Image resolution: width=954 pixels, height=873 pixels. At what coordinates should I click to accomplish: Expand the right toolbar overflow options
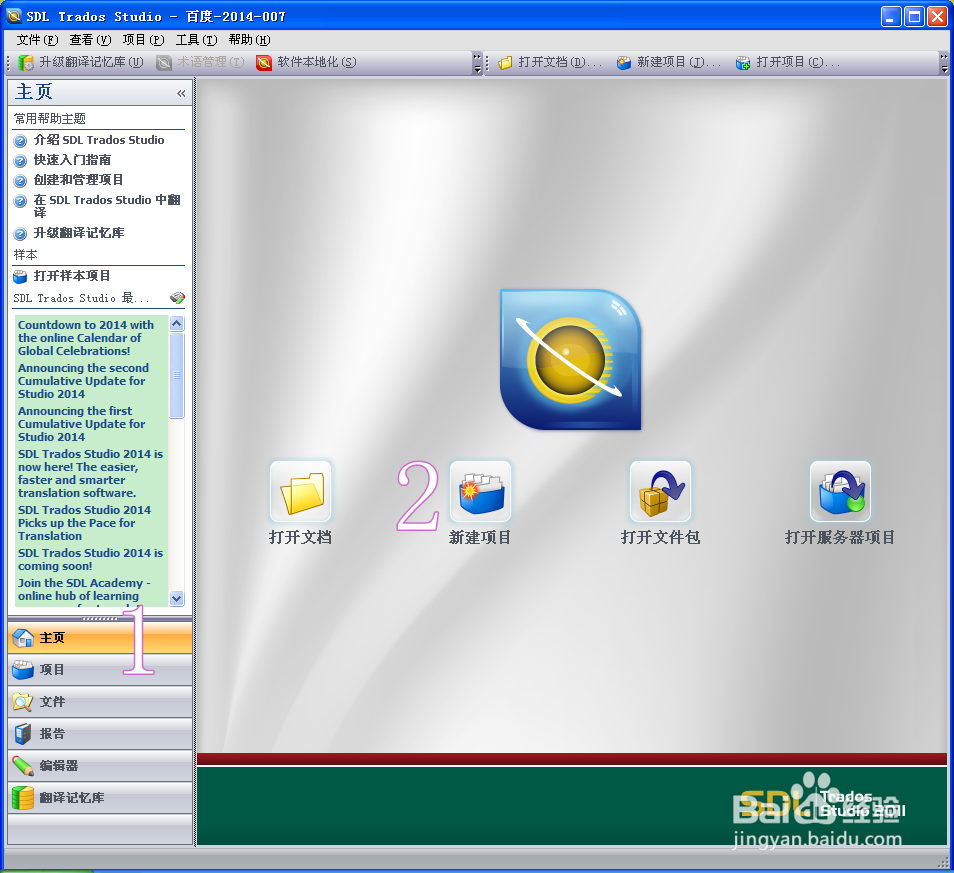point(944,63)
